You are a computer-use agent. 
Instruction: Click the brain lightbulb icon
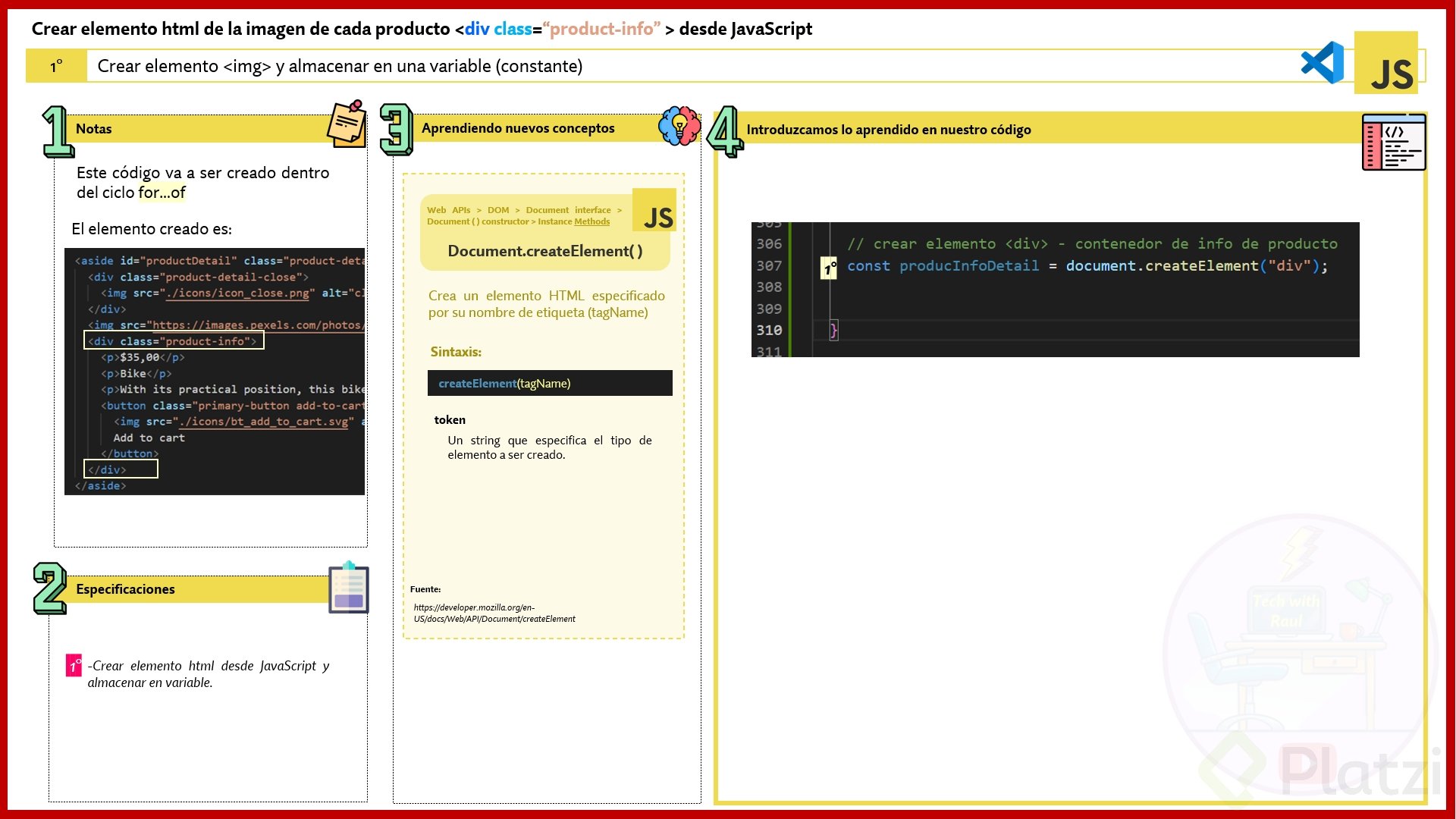(x=679, y=126)
